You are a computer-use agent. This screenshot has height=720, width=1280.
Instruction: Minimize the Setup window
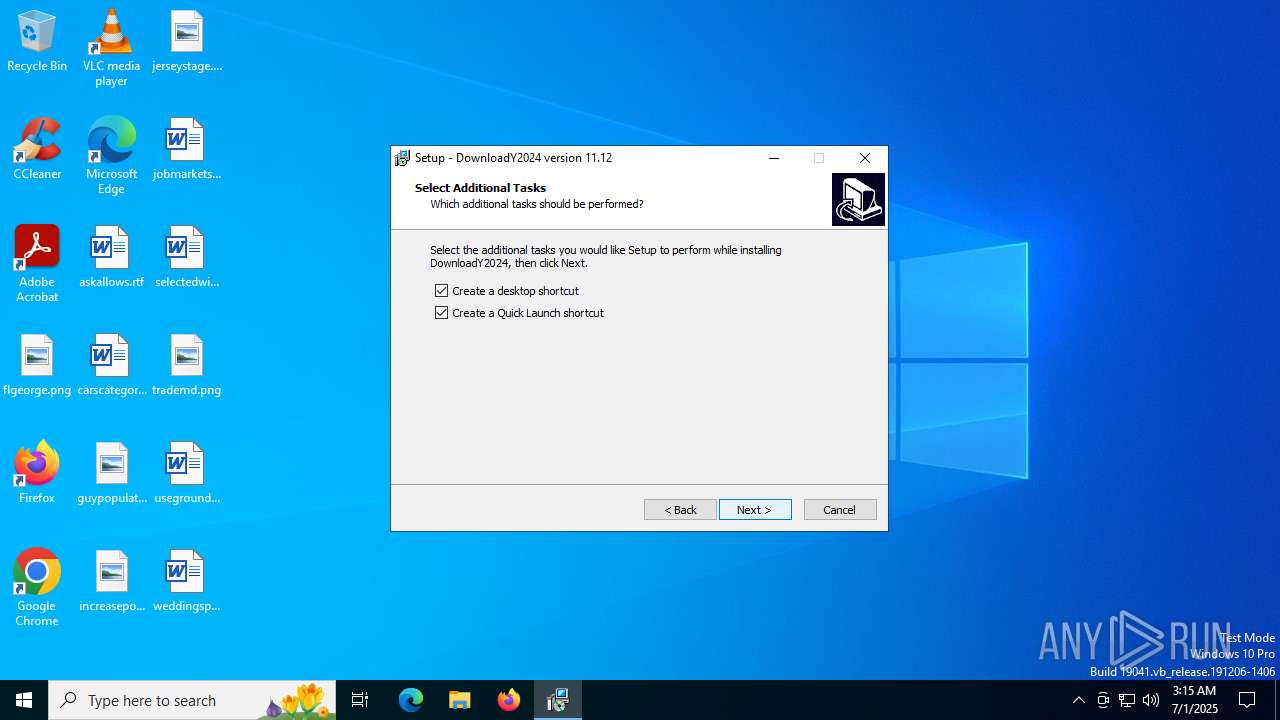tap(774, 158)
